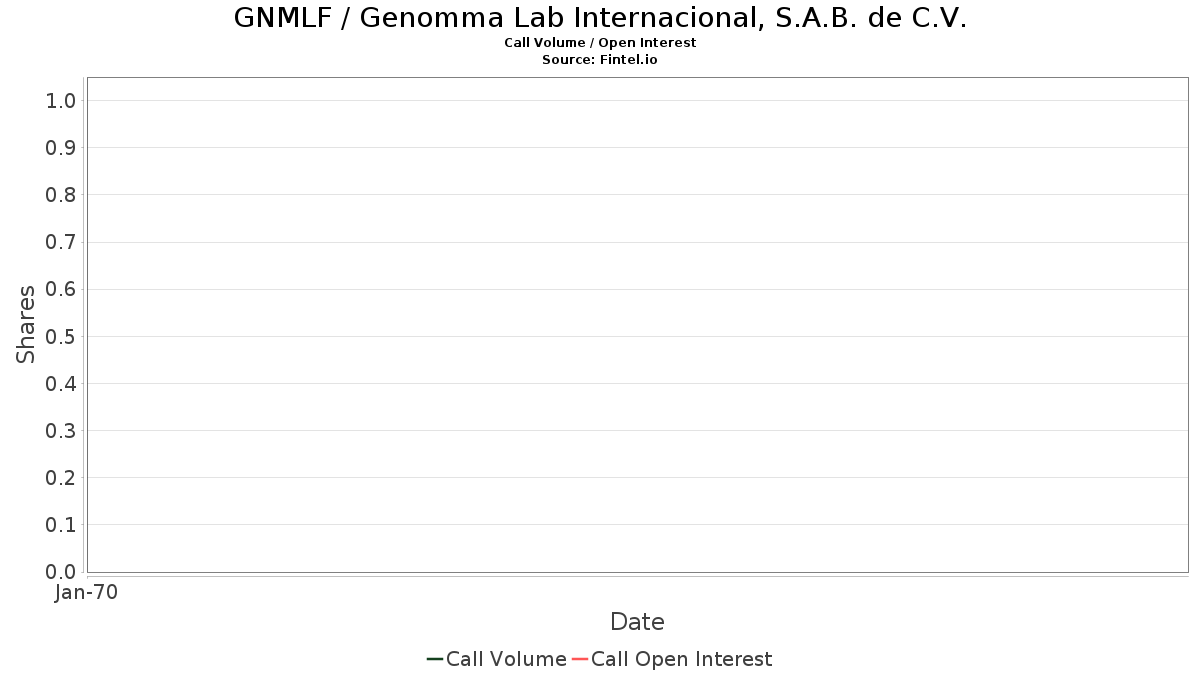The height and width of the screenshot is (675, 1200).
Task: Click the Shares y-axis title
Action: click(26, 324)
